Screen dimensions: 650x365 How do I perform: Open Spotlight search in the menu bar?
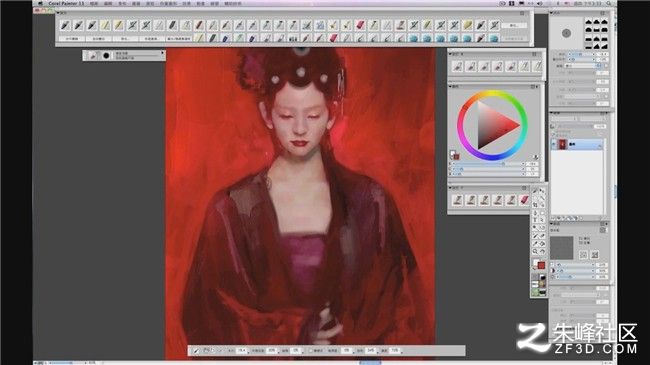coord(609,3)
